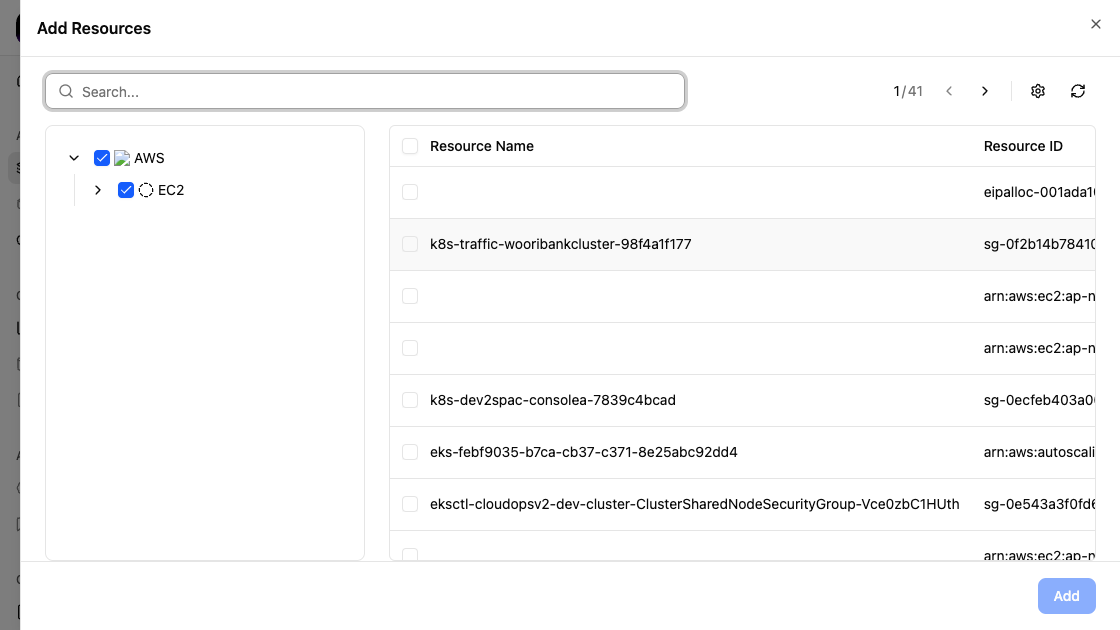Select all resources via header checkbox

pos(410,146)
